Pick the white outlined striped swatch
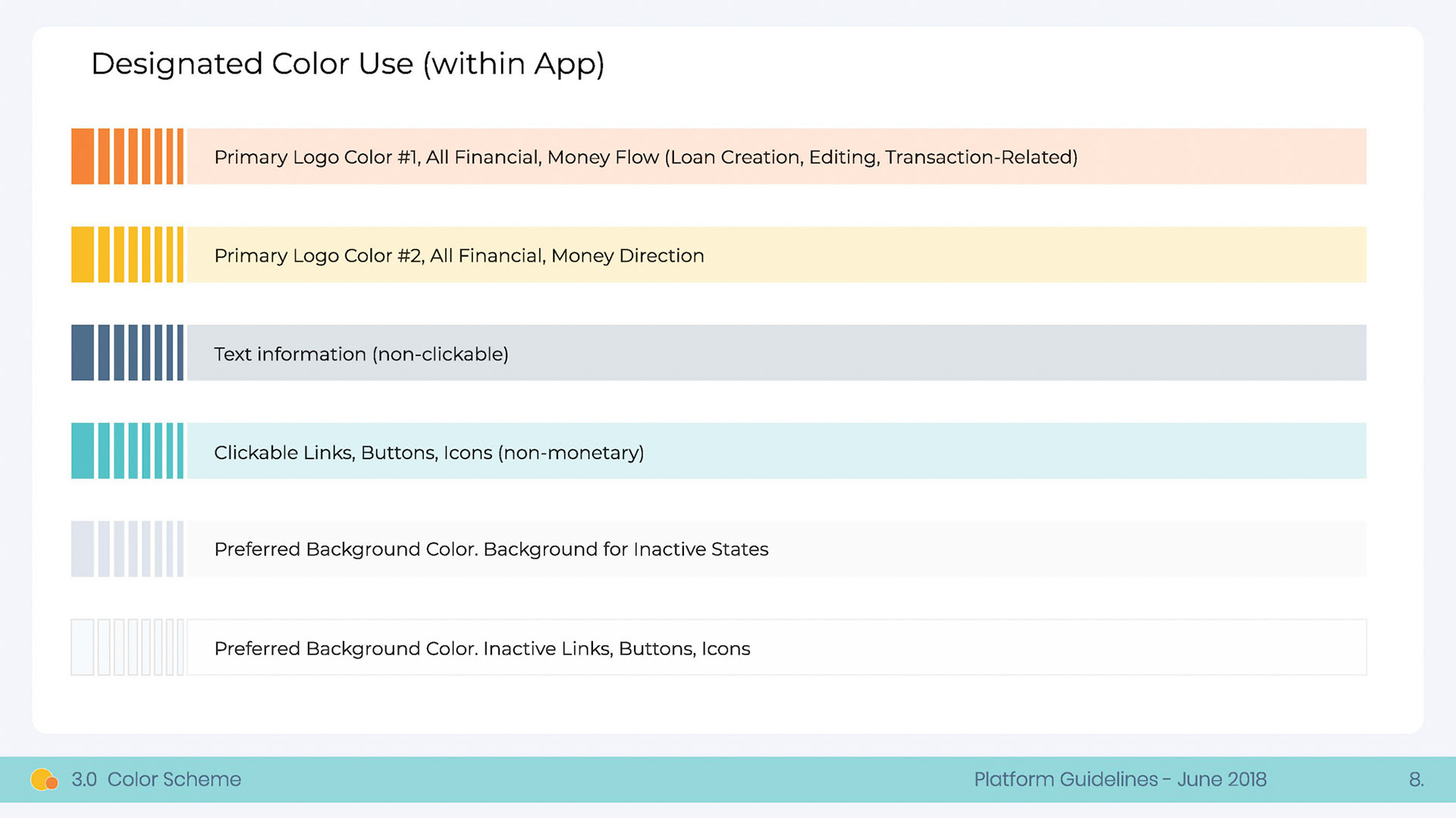 click(x=127, y=647)
